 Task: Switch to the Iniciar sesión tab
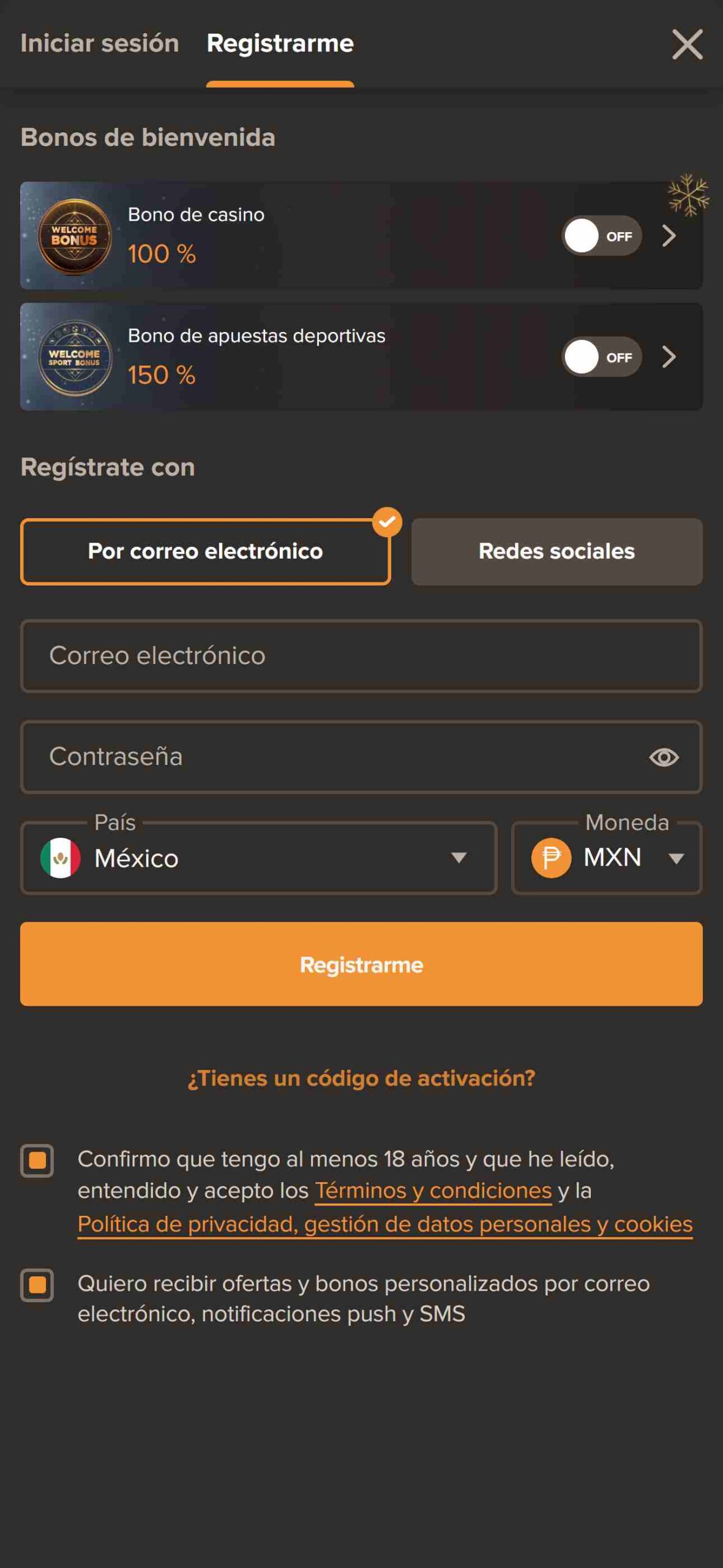pos(100,43)
